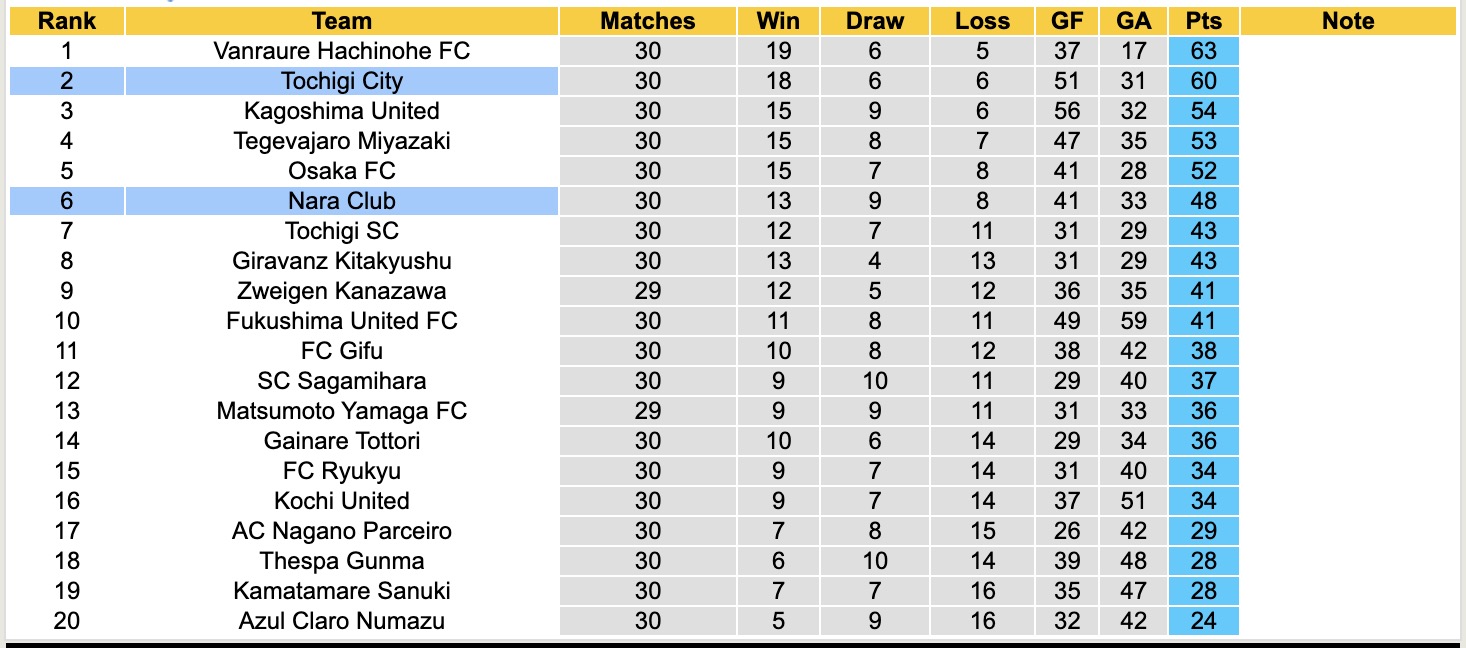Open Tegevajaro Miyazaki team entry
The image size is (1466, 648).
(x=341, y=141)
